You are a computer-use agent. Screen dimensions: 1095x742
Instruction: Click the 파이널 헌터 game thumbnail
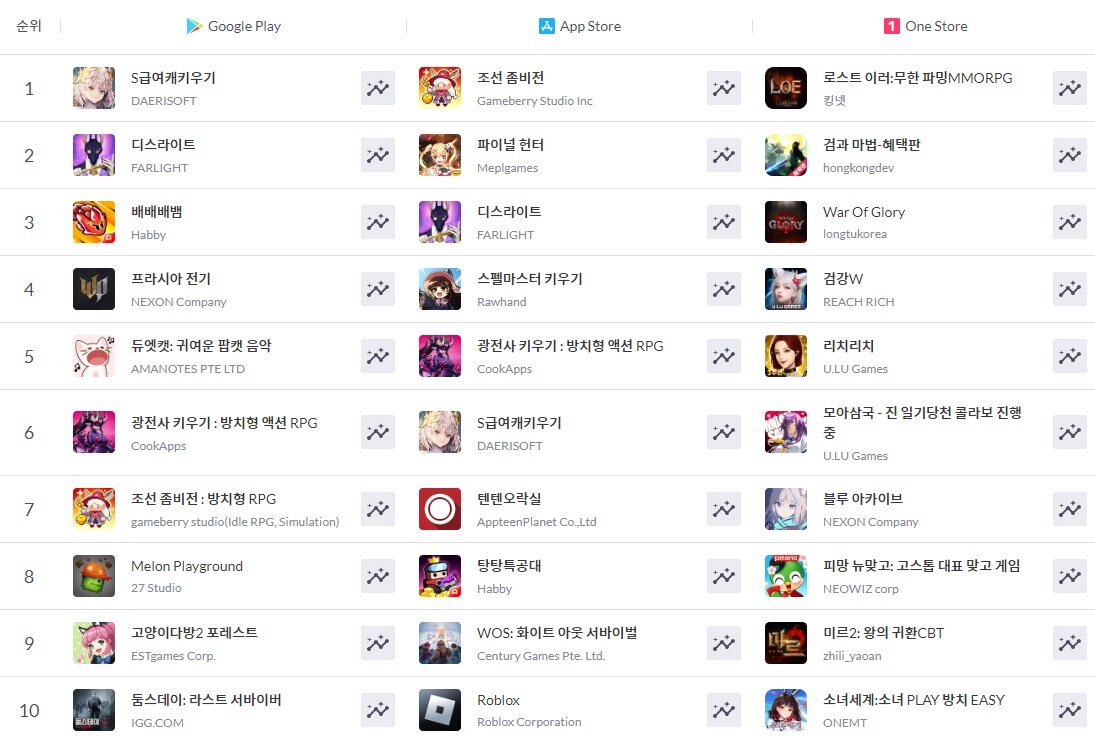tap(440, 155)
